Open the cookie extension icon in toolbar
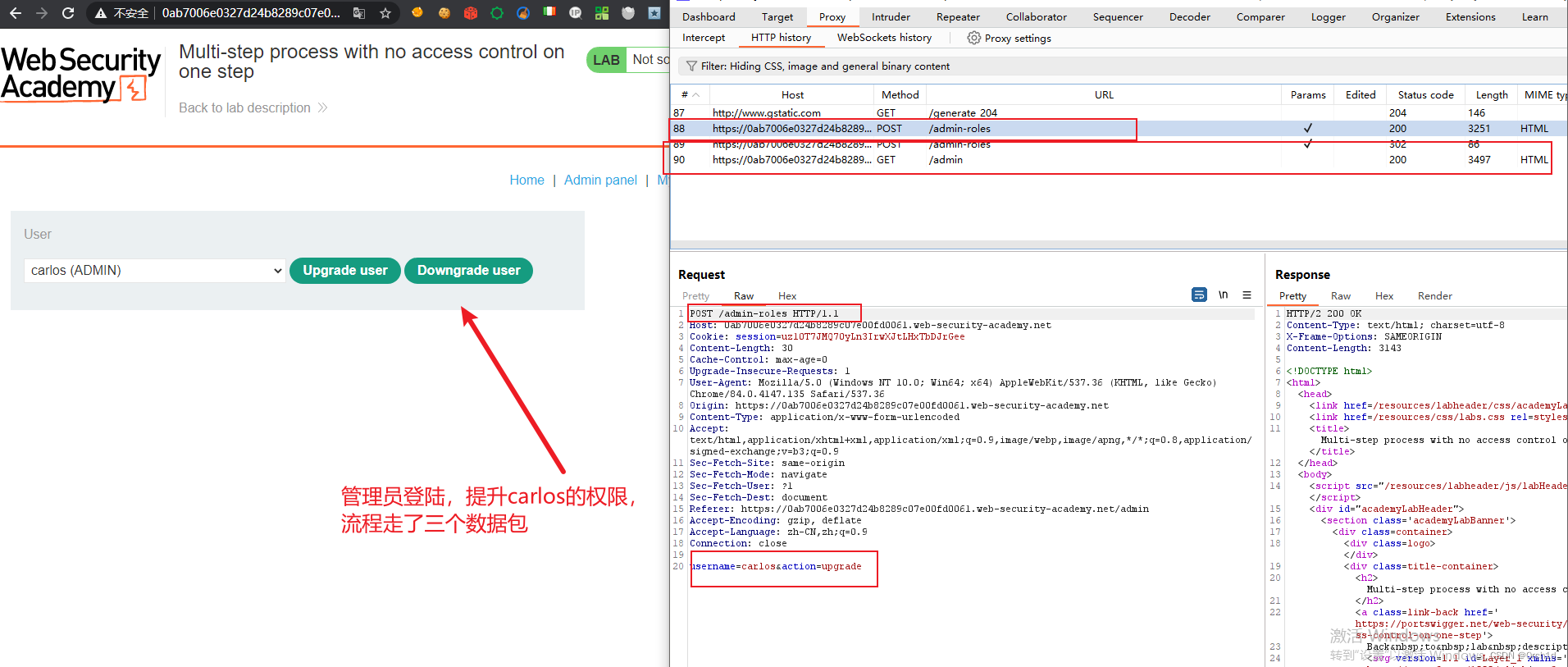This screenshot has width=1568, height=667. (444, 13)
